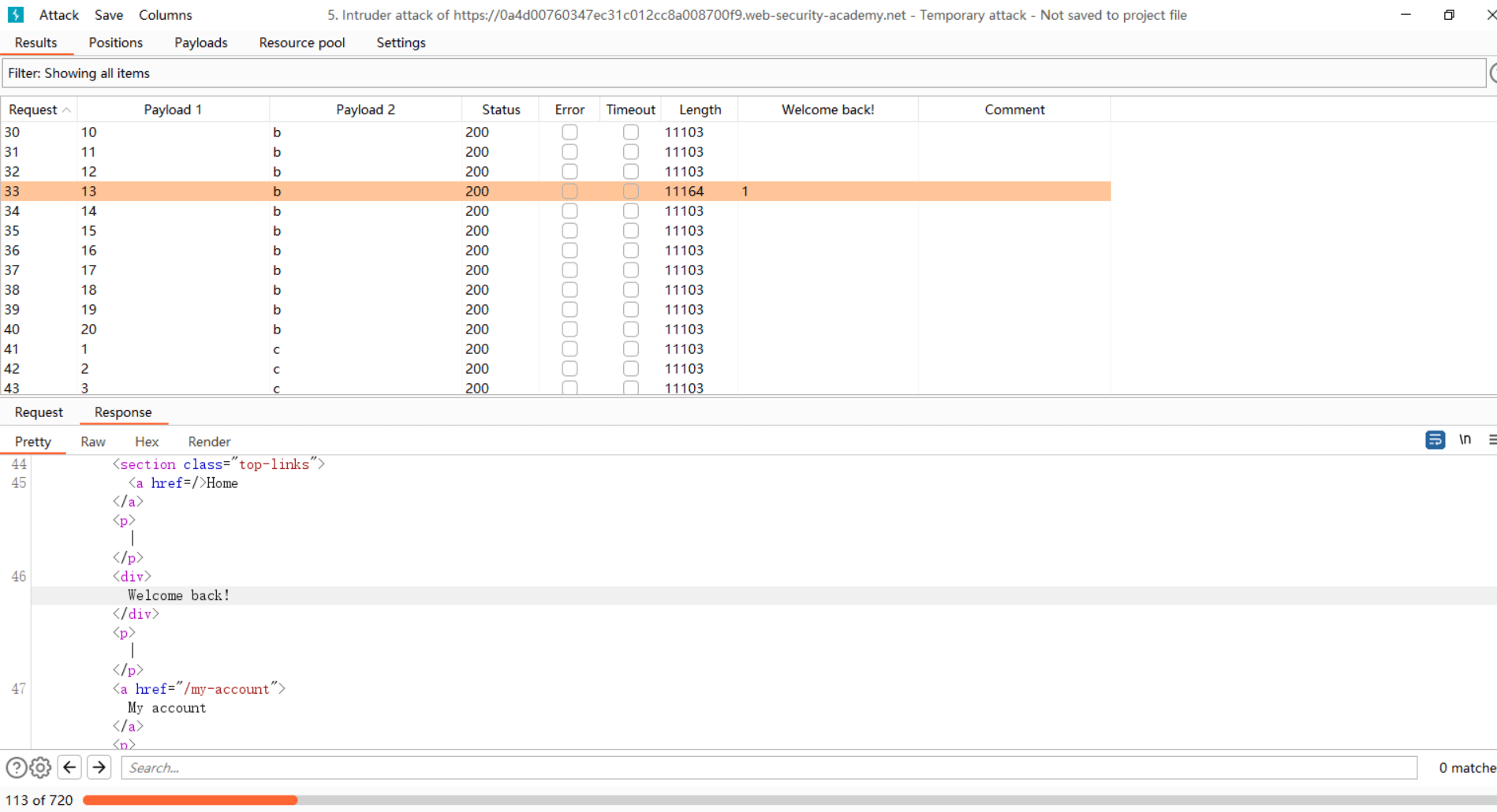Open the Columns menu
This screenshot has width=1497, height=812.
pyautogui.click(x=165, y=15)
